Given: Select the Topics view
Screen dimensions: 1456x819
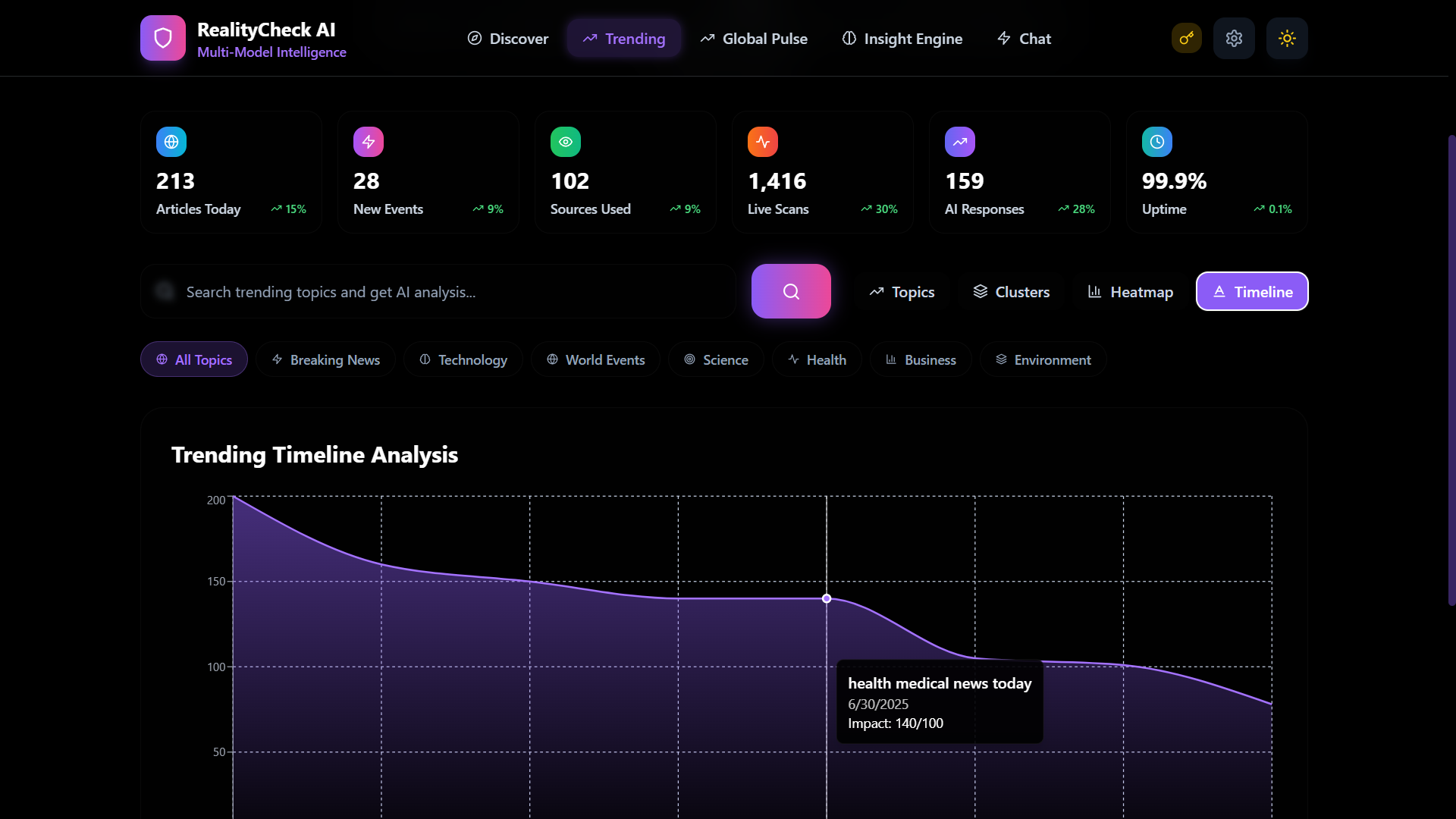Looking at the screenshot, I should tap(902, 292).
